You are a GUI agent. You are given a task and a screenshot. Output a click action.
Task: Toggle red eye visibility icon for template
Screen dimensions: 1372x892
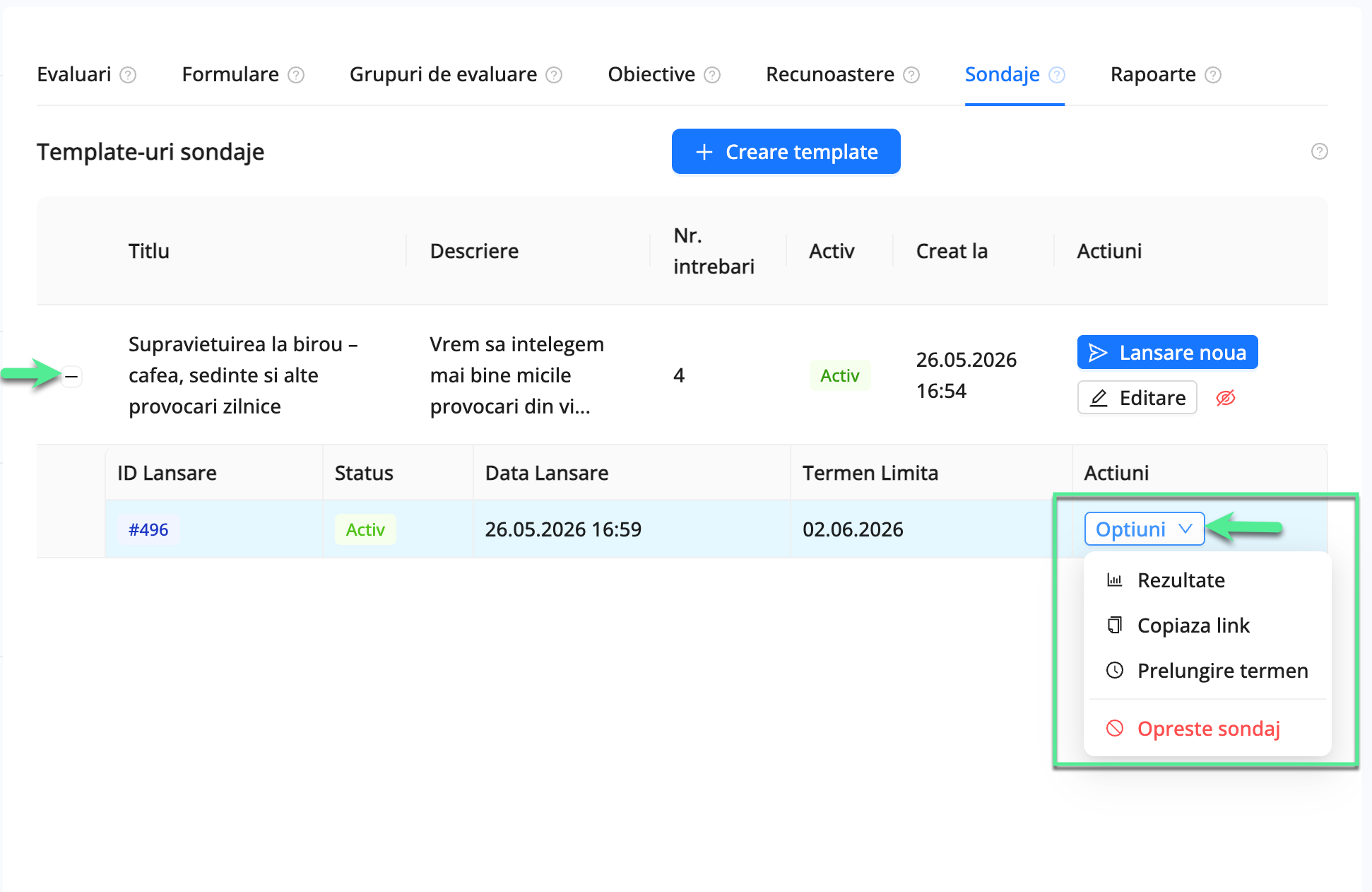(x=1226, y=398)
